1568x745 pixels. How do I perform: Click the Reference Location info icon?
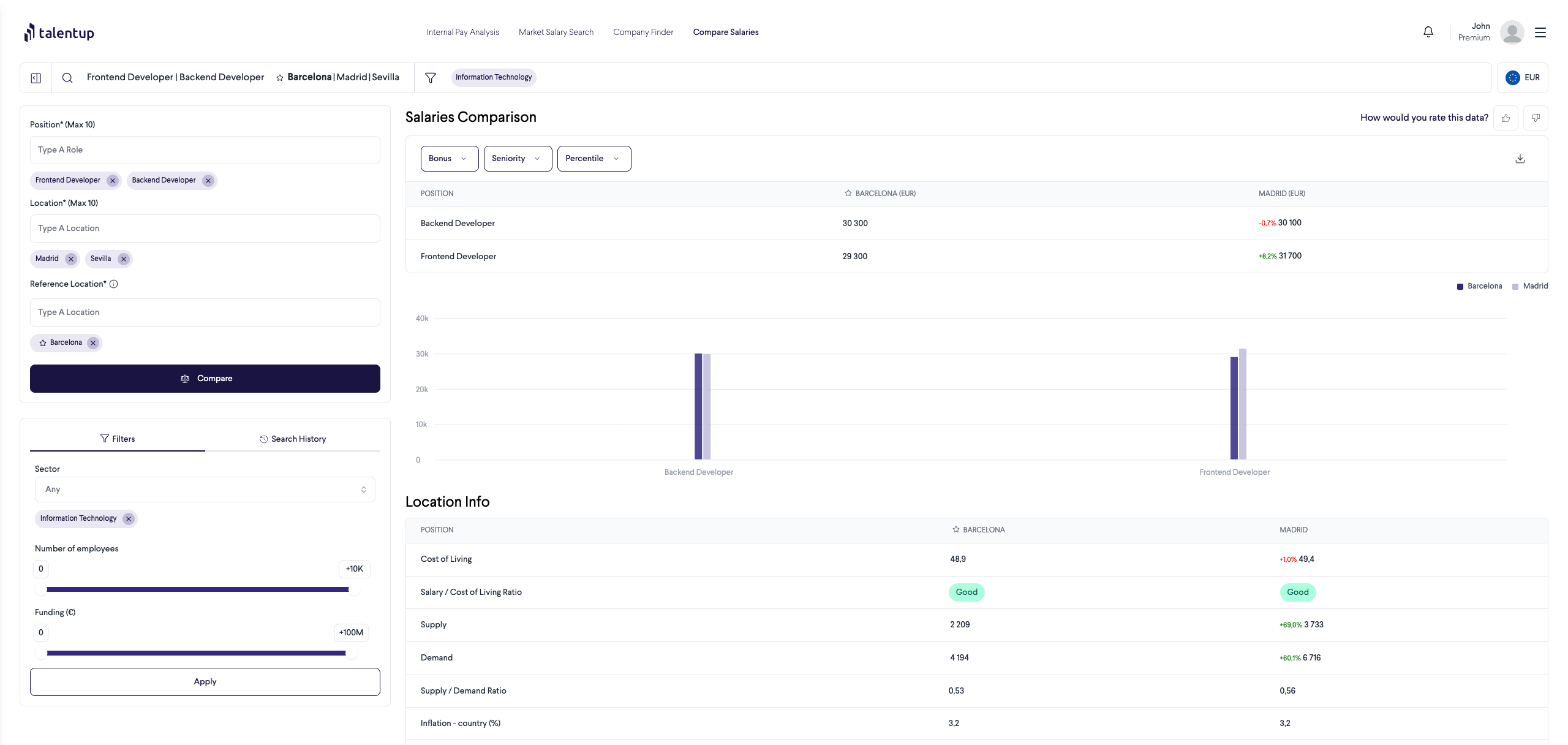tap(114, 284)
